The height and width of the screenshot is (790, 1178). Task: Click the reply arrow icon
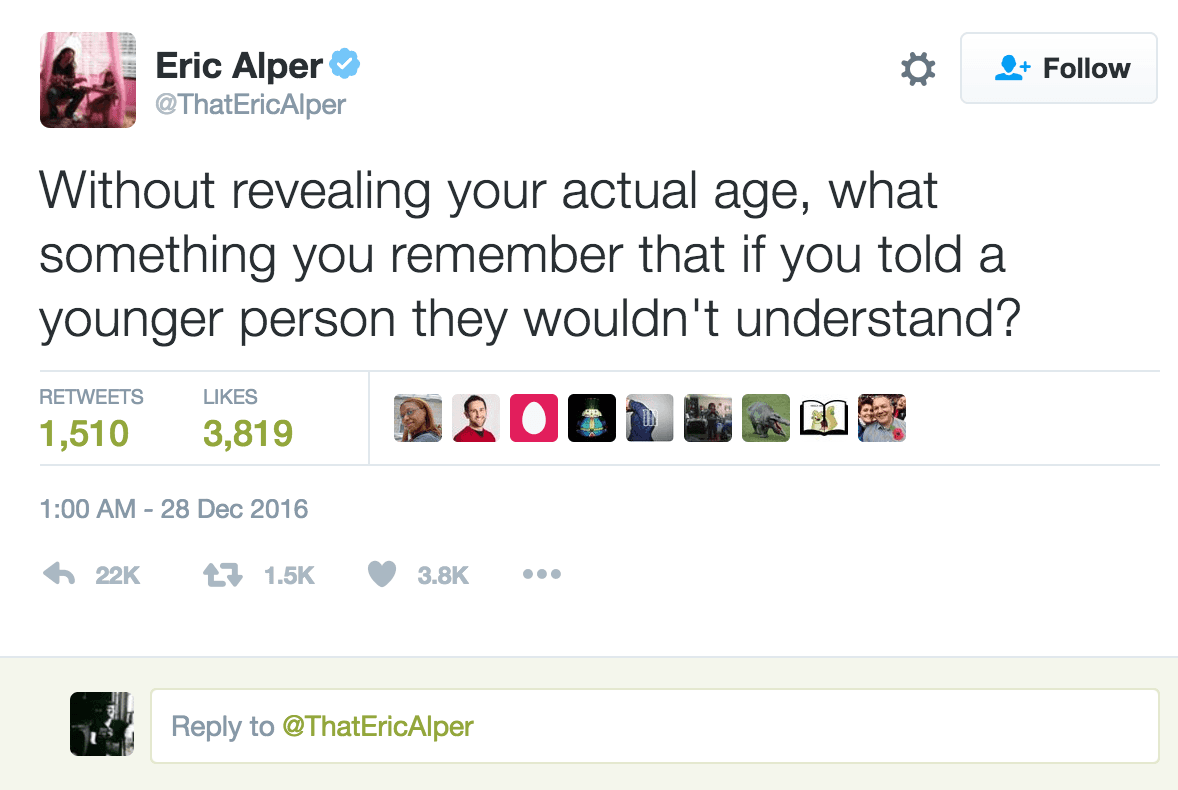tap(62, 574)
